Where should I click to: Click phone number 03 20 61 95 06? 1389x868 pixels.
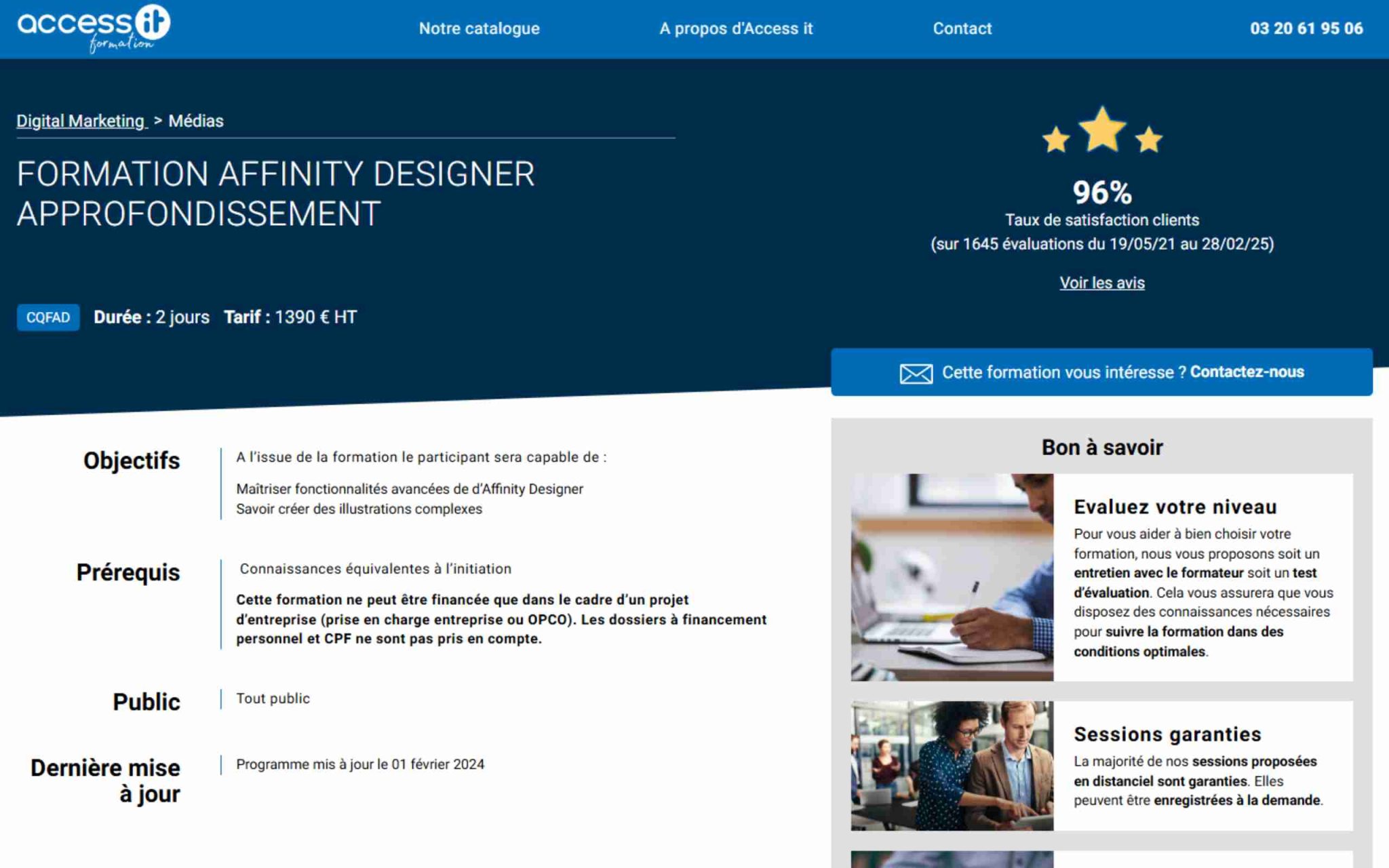(x=1306, y=28)
